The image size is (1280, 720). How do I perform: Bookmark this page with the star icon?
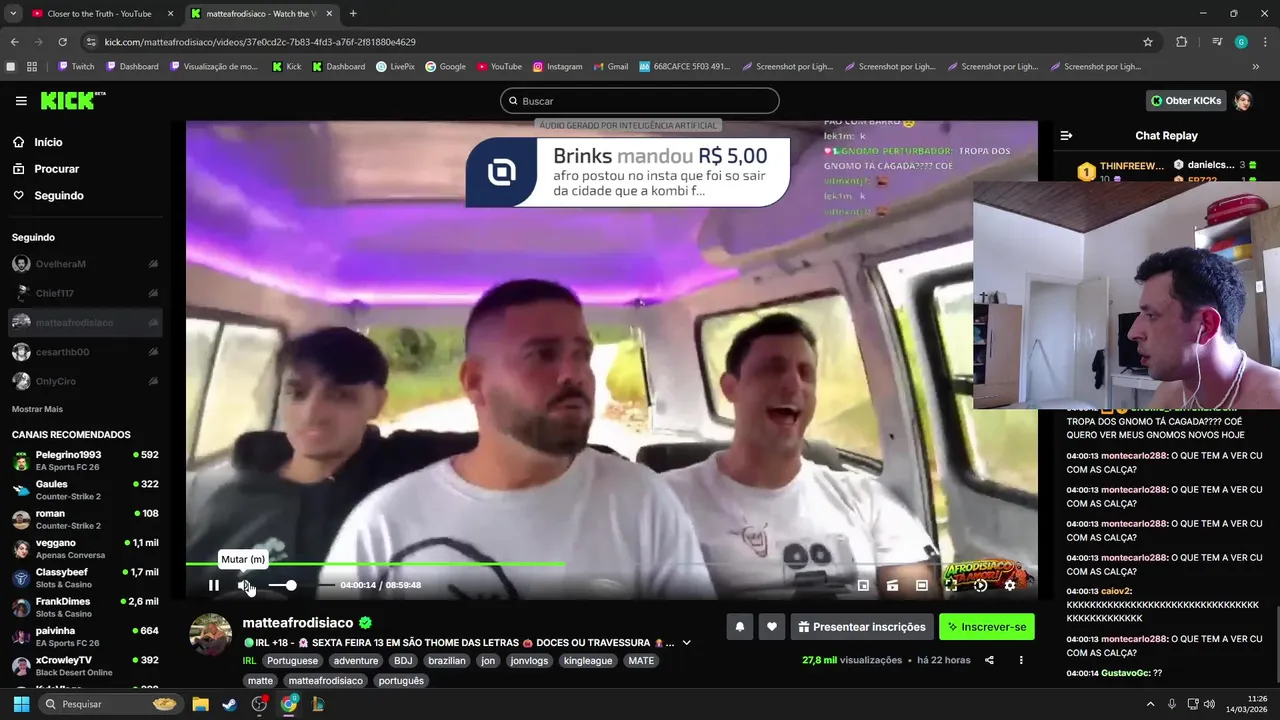1148,42
